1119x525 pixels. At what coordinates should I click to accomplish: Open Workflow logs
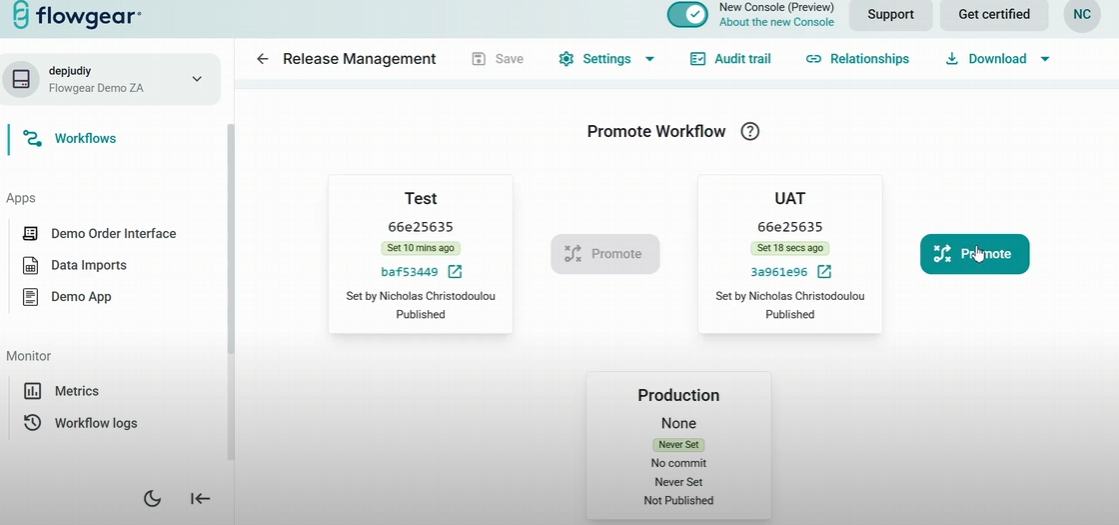tap(96, 423)
